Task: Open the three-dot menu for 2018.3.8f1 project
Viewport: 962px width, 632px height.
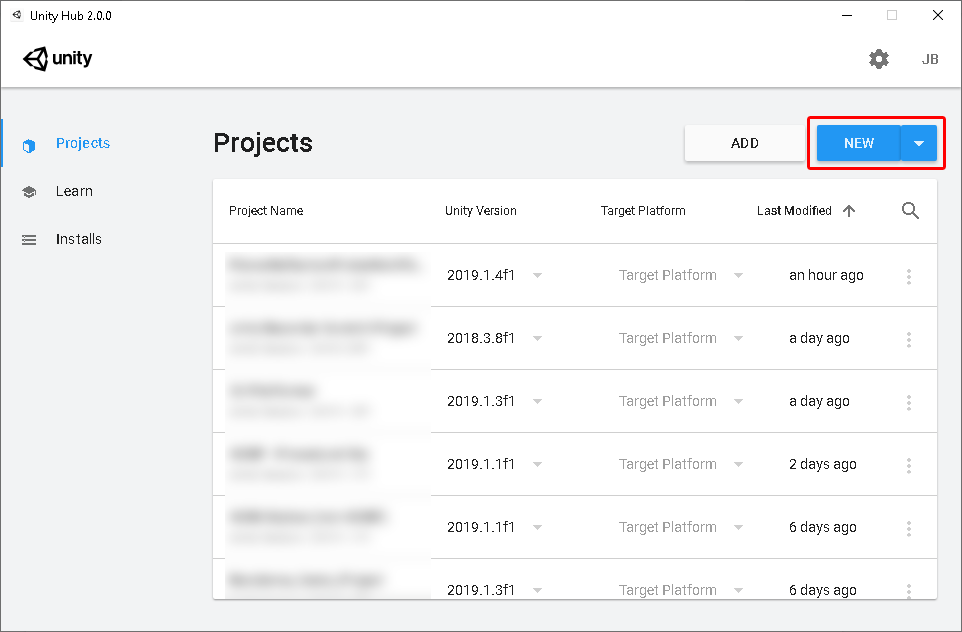Action: click(908, 339)
